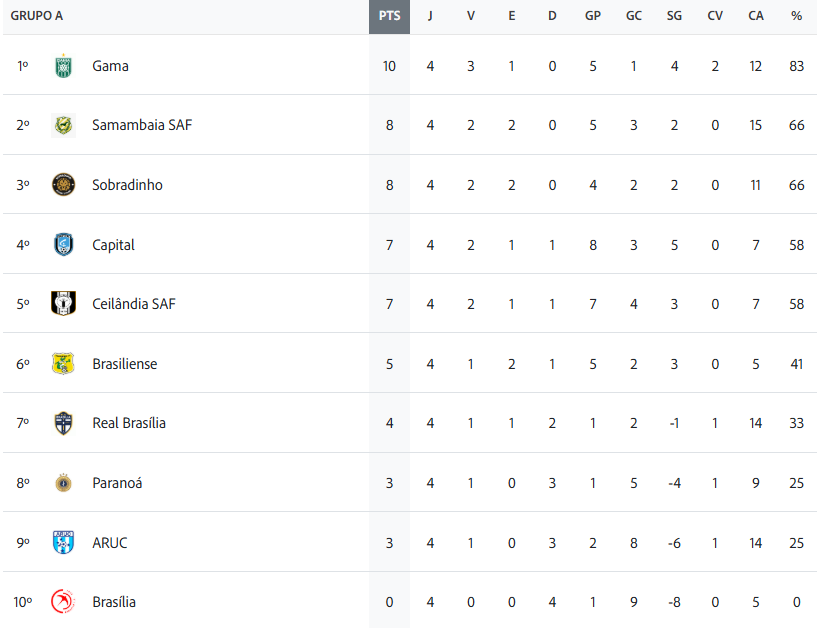Click the Sobradinho club logo

63,185
